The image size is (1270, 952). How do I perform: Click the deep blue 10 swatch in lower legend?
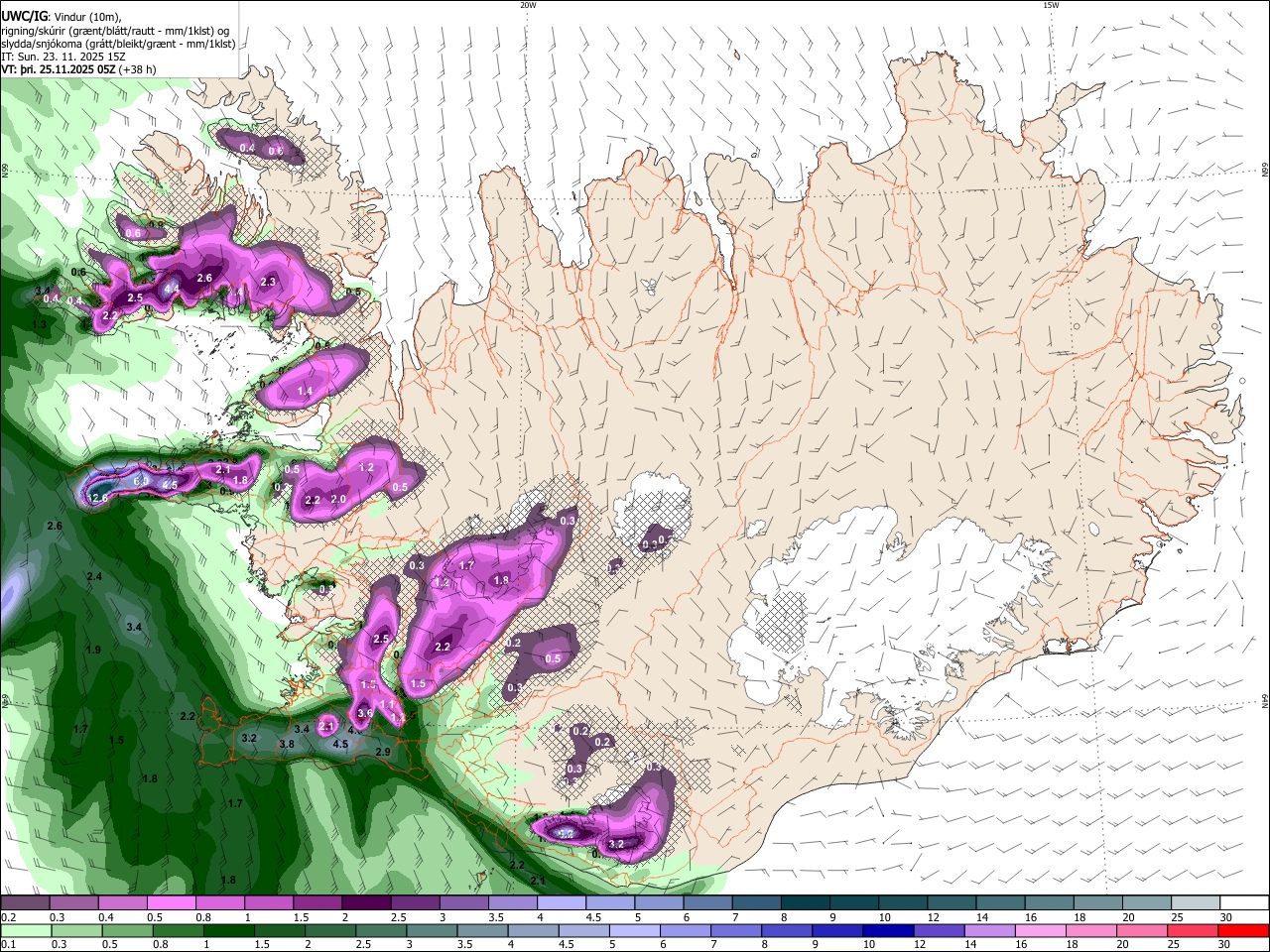(x=886, y=931)
